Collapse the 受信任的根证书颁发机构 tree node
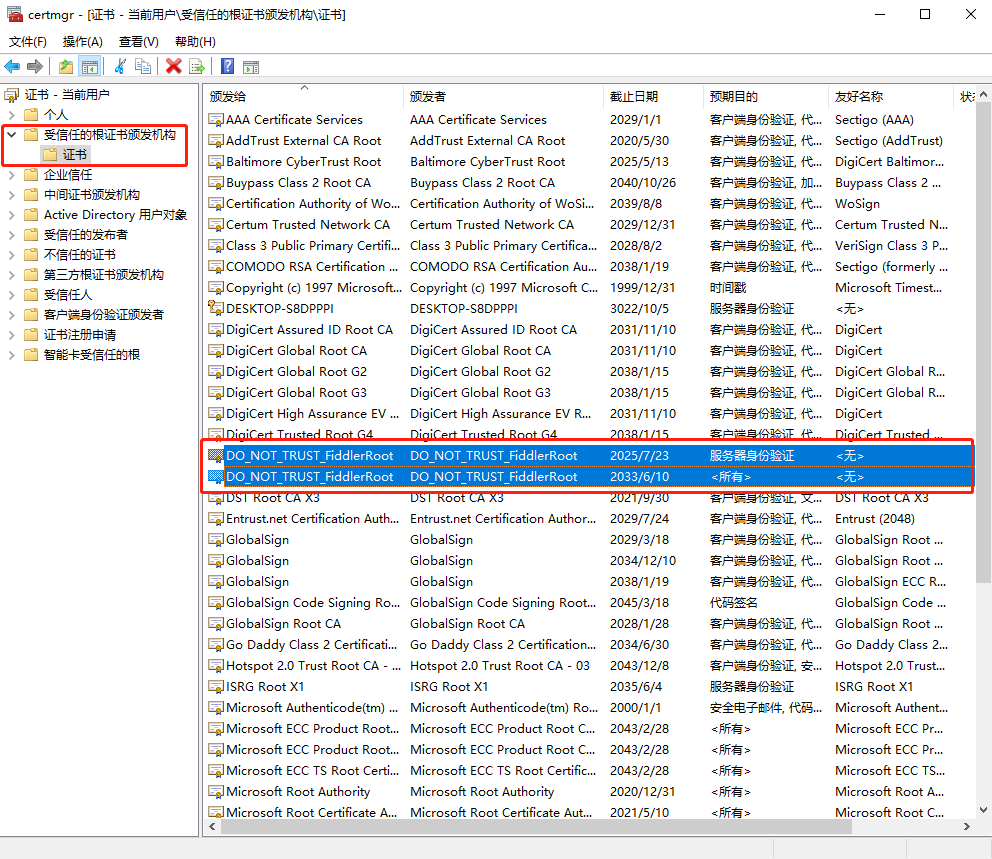Viewport: 992px width, 859px height. (x=11, y=134)
